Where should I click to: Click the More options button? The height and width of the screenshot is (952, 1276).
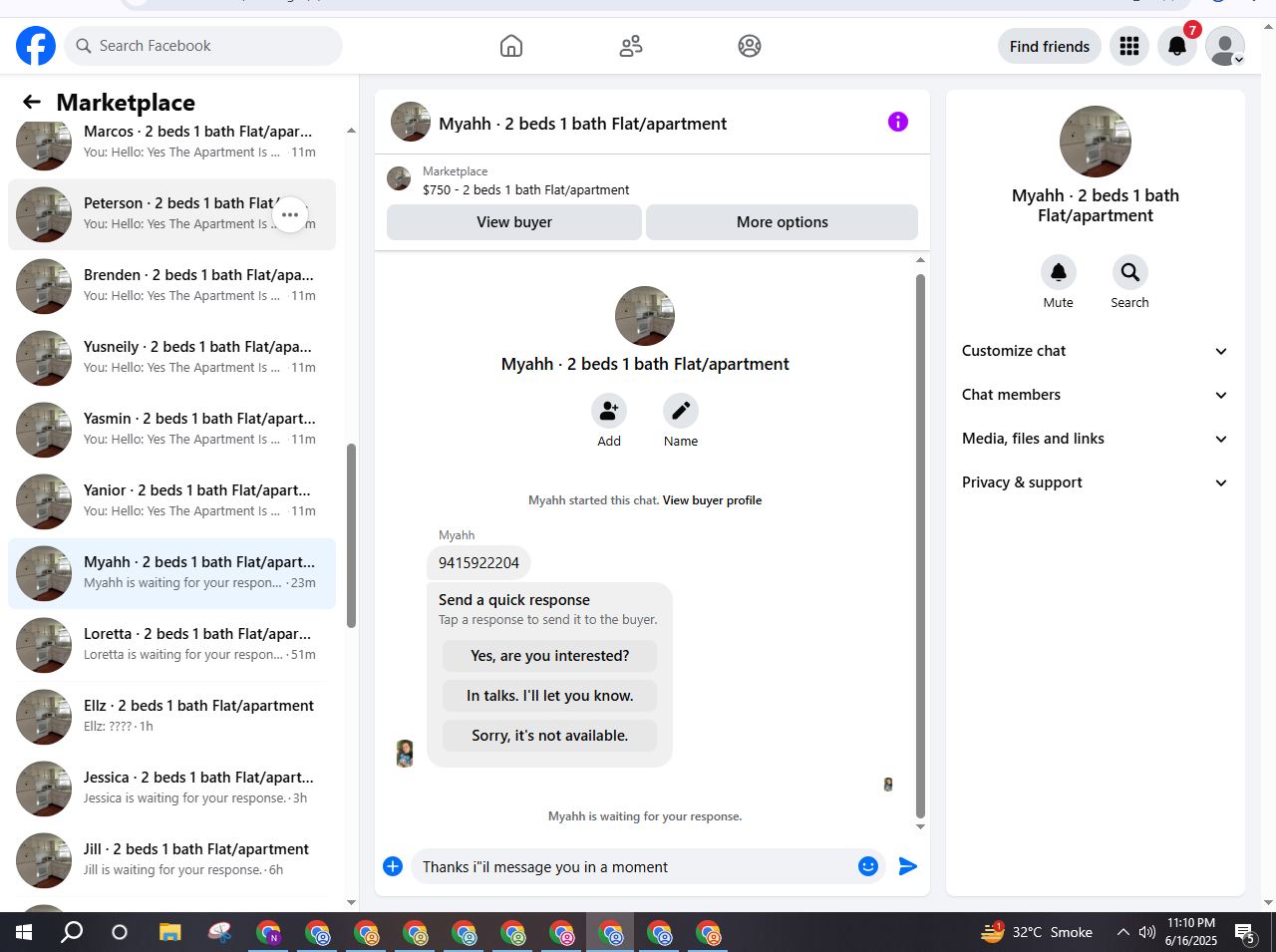(x=783, y=222)
